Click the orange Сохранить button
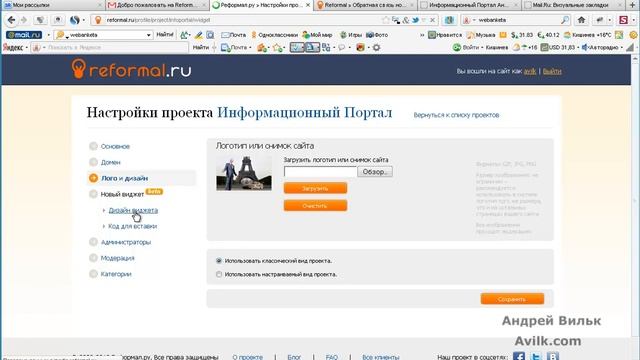This screenshot has height=360, width=640. 512,299
